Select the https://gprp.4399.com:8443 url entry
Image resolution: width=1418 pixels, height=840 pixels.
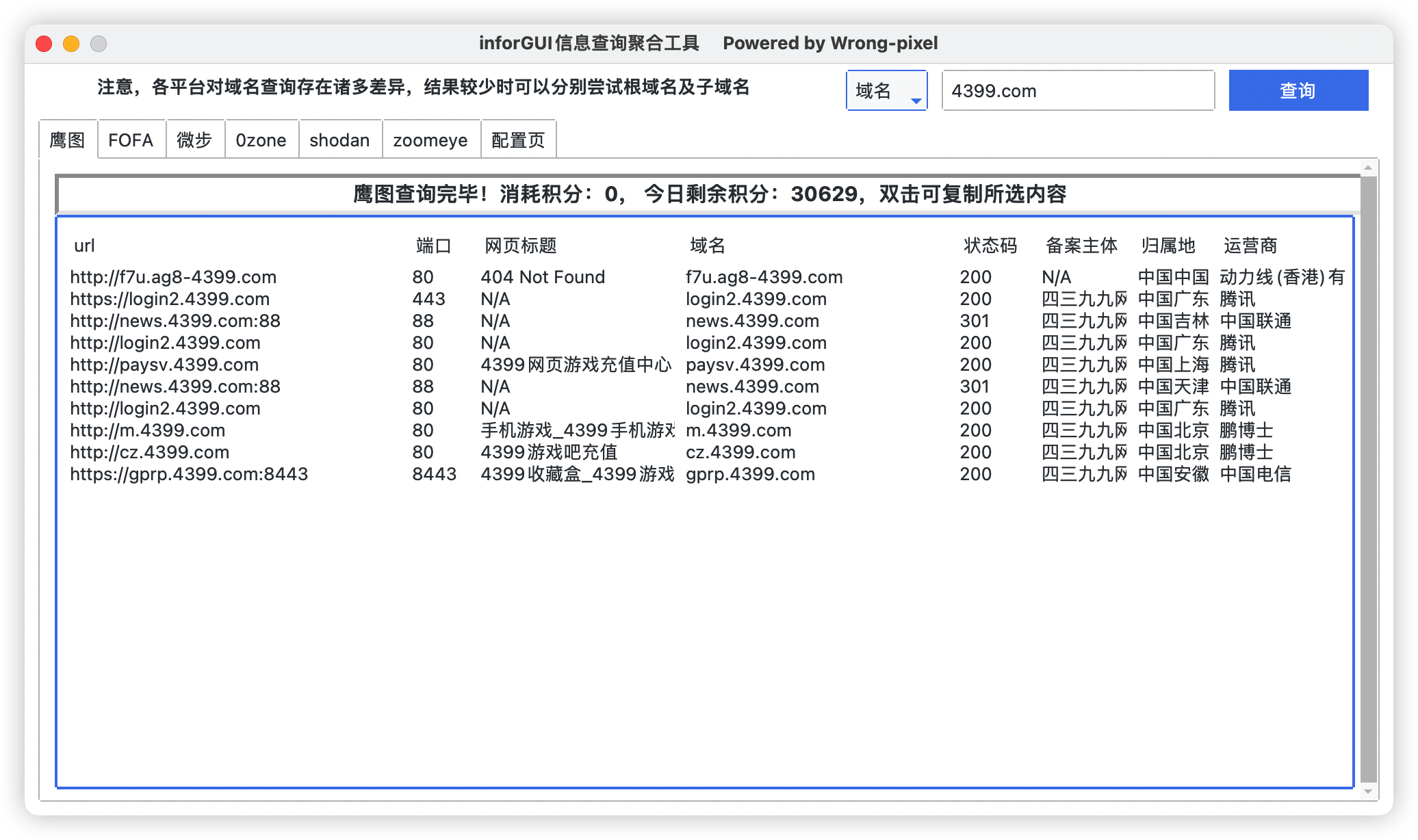(x=189, y=474)
